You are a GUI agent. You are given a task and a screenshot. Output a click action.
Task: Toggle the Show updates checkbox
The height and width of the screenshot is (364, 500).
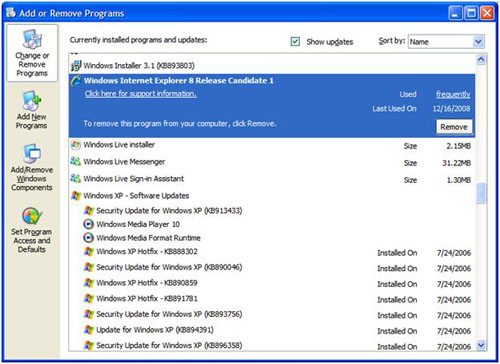coord(295,42)
